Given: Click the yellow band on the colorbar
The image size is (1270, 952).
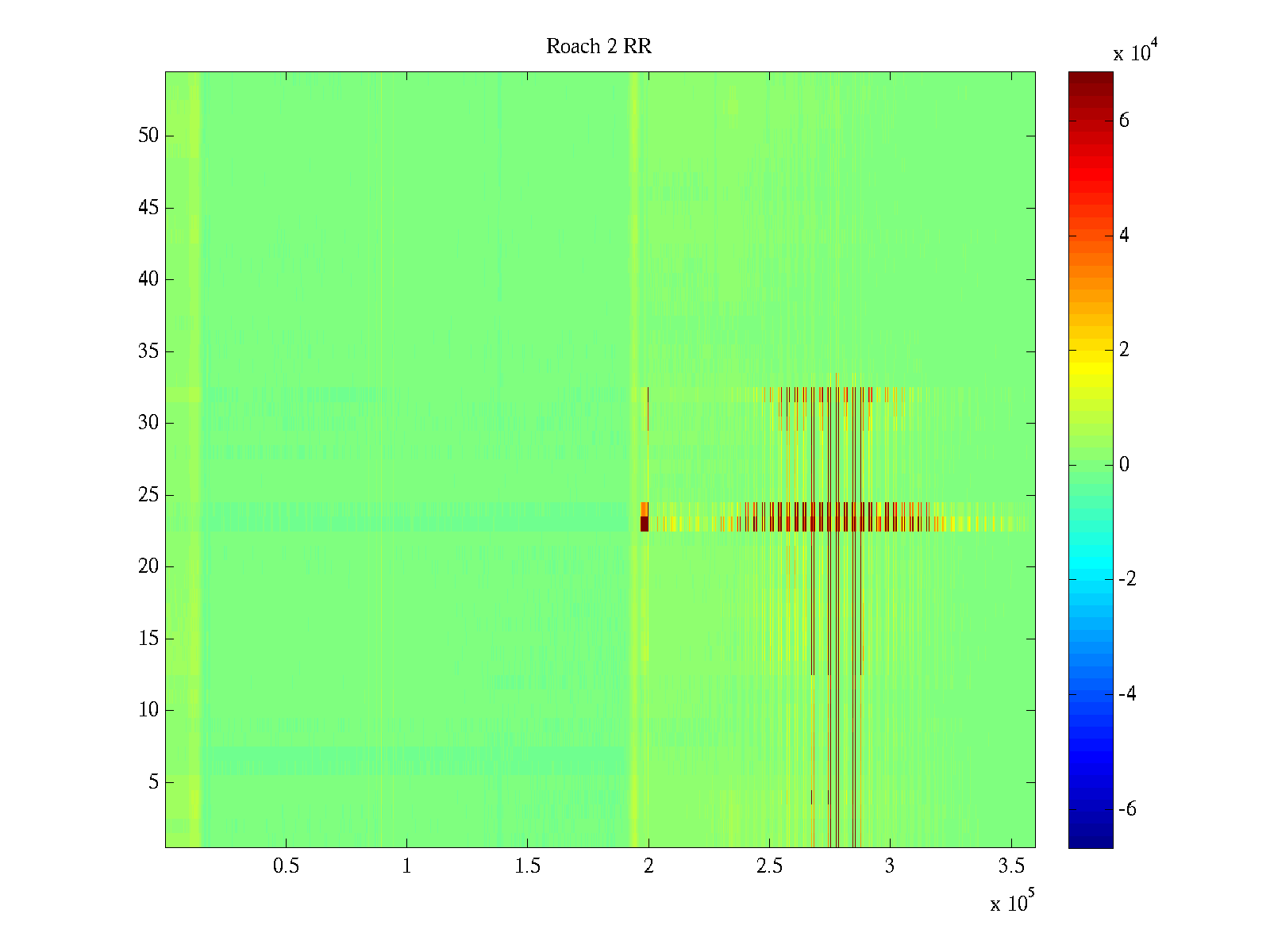Looking at the screenshot, I should point(1090,357).
